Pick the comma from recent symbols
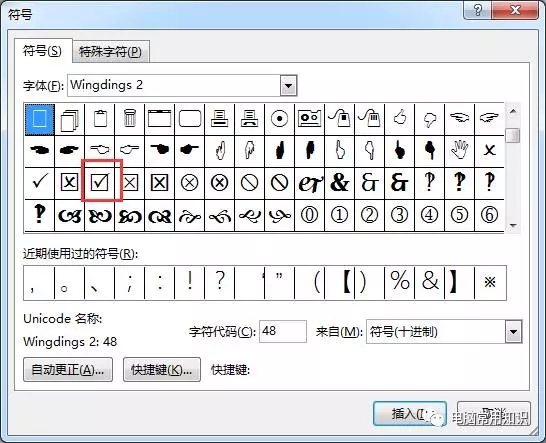Screen dimensions: 546x443 point(39,282)
